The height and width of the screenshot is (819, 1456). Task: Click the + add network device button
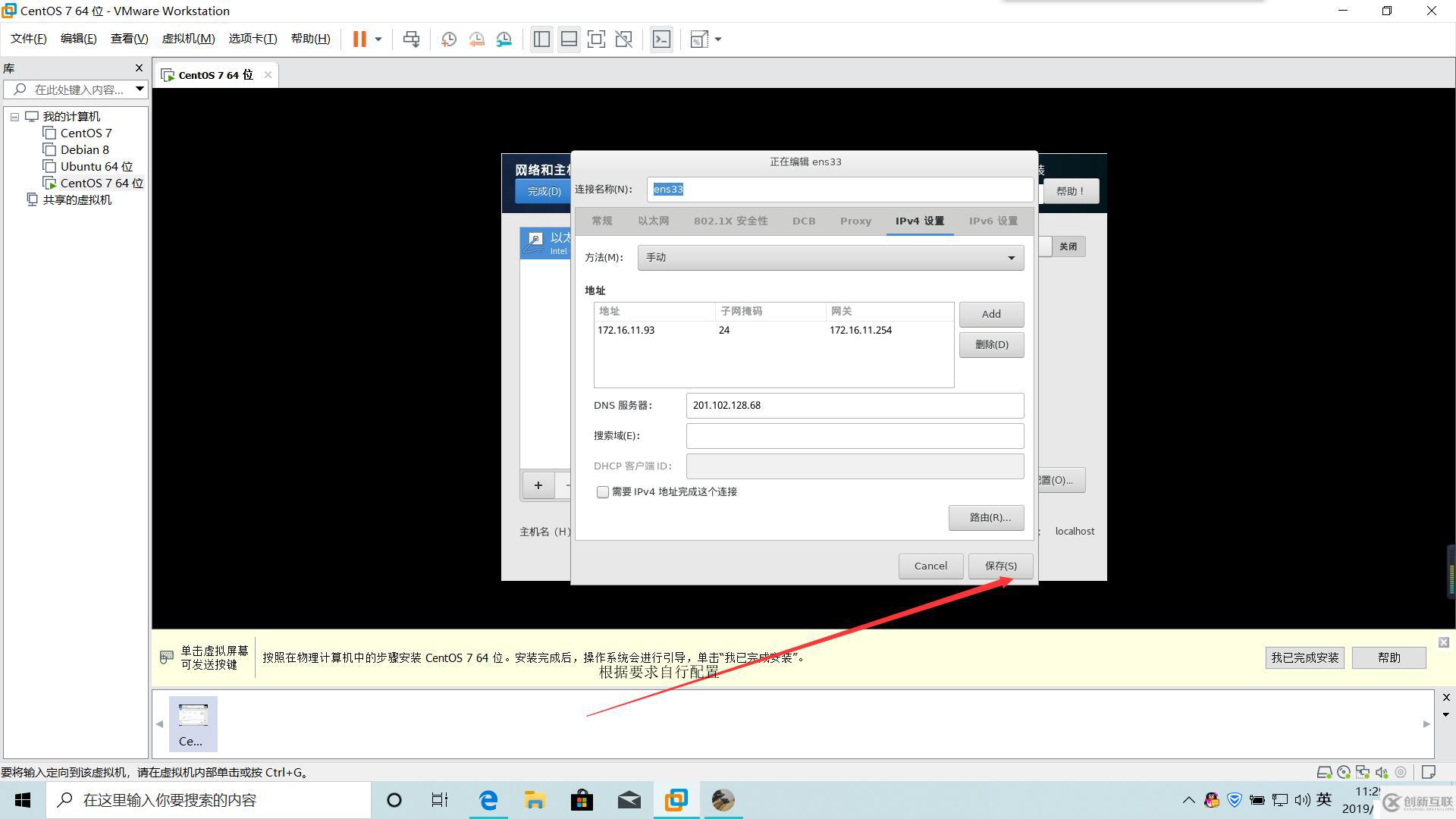click(538, 485)
